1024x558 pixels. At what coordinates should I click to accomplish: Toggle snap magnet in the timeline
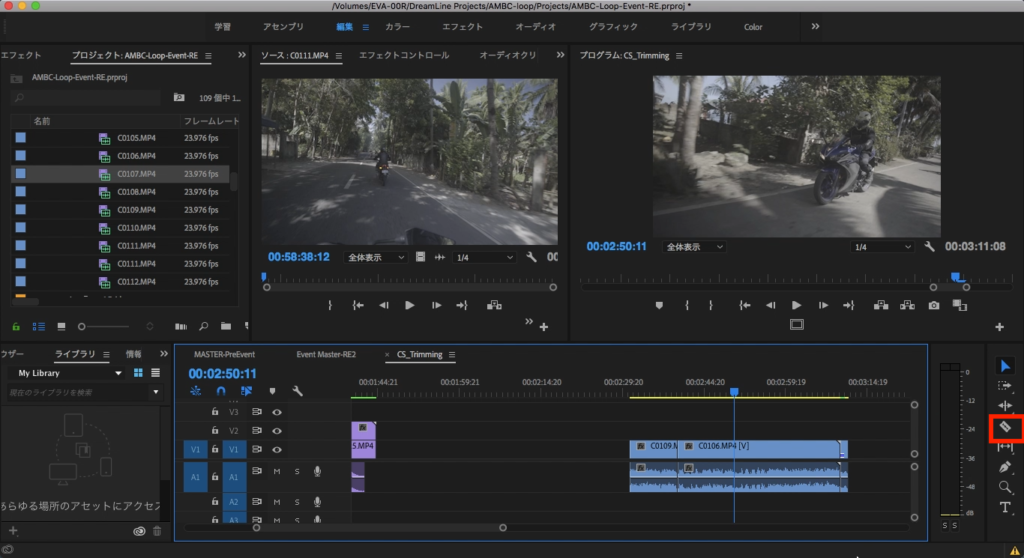click(x=221, y=391)
